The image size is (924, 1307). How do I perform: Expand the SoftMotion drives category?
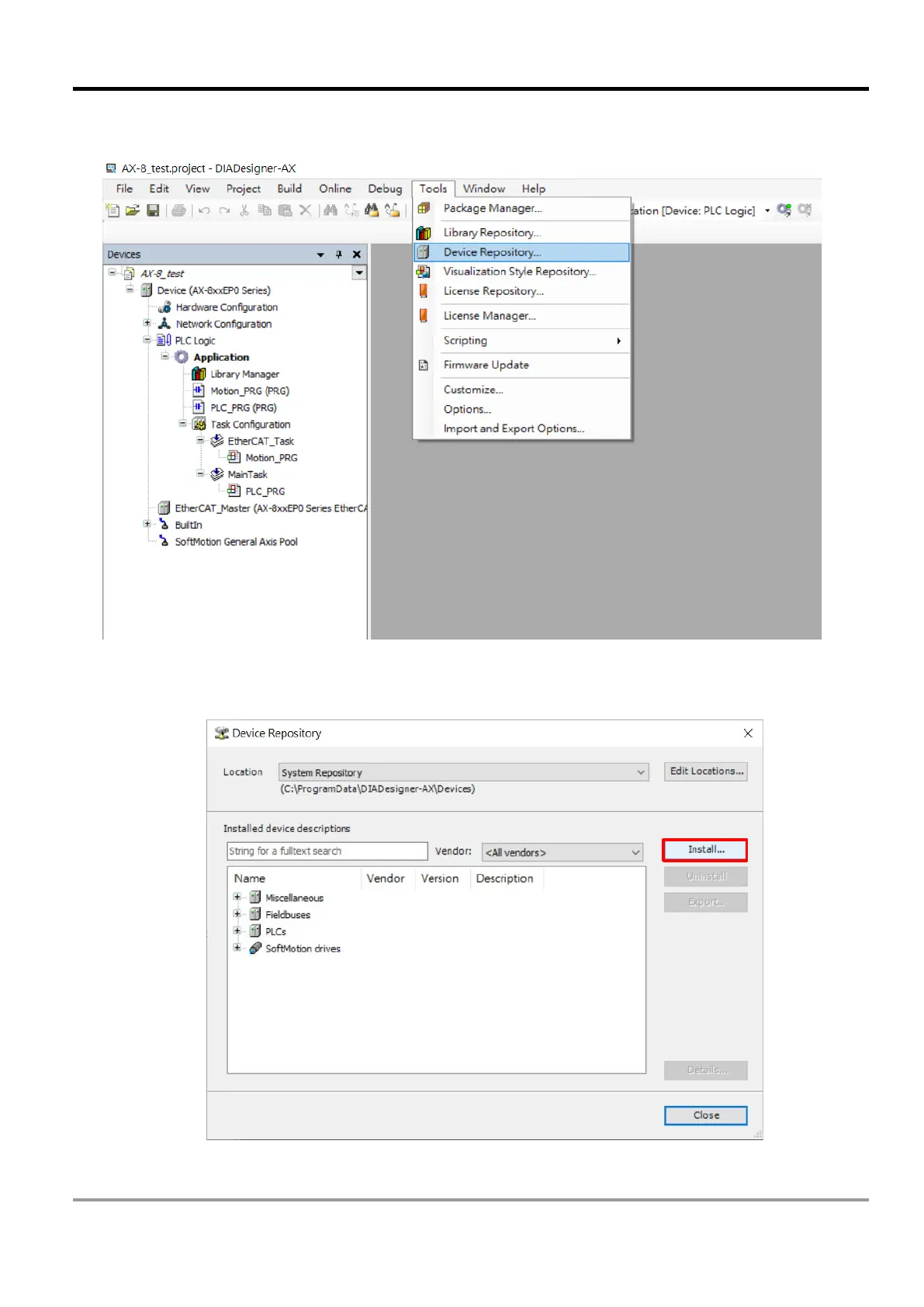[237, 948]
